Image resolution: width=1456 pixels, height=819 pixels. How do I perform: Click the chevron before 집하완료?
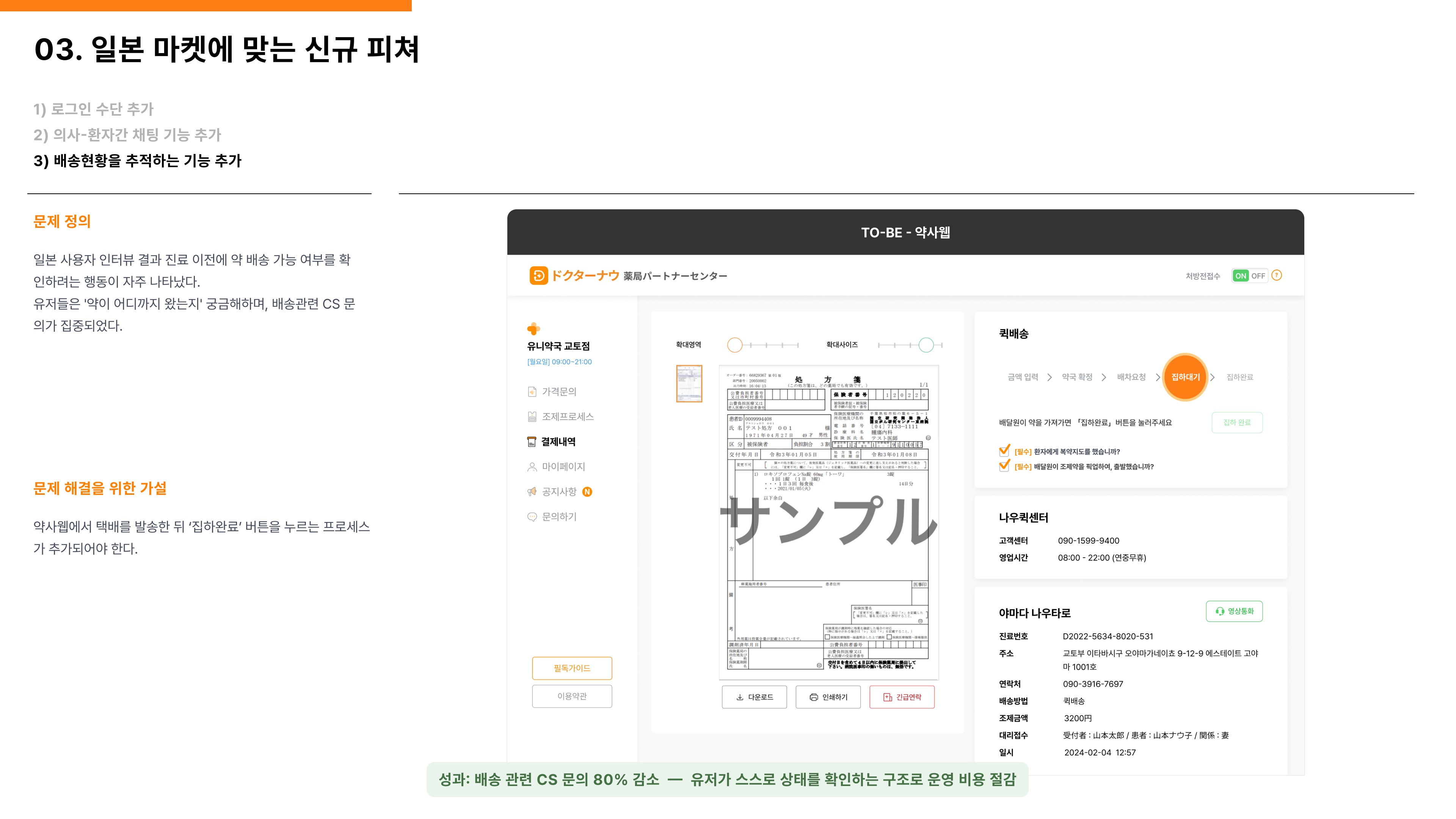pyautogui.click(x=1213, y=378)
